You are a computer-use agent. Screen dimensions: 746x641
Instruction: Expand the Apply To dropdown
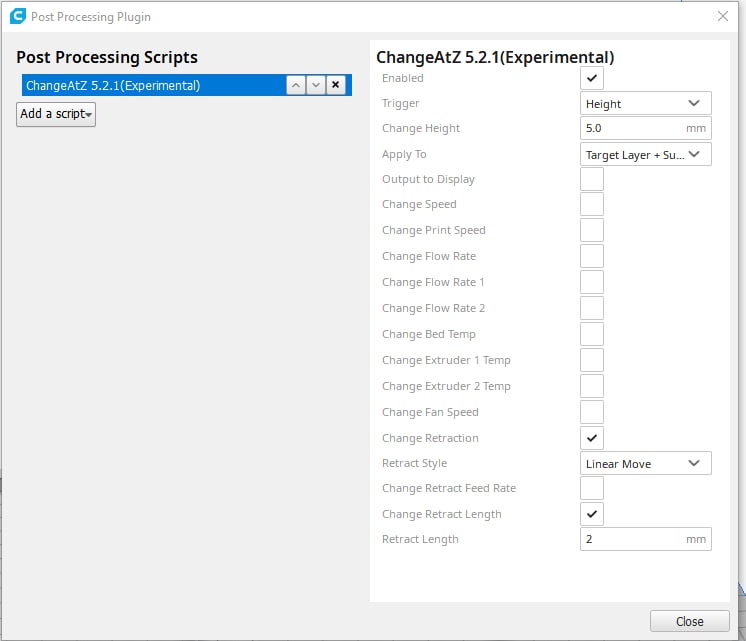pyautogui.click(x=645, y=154)
